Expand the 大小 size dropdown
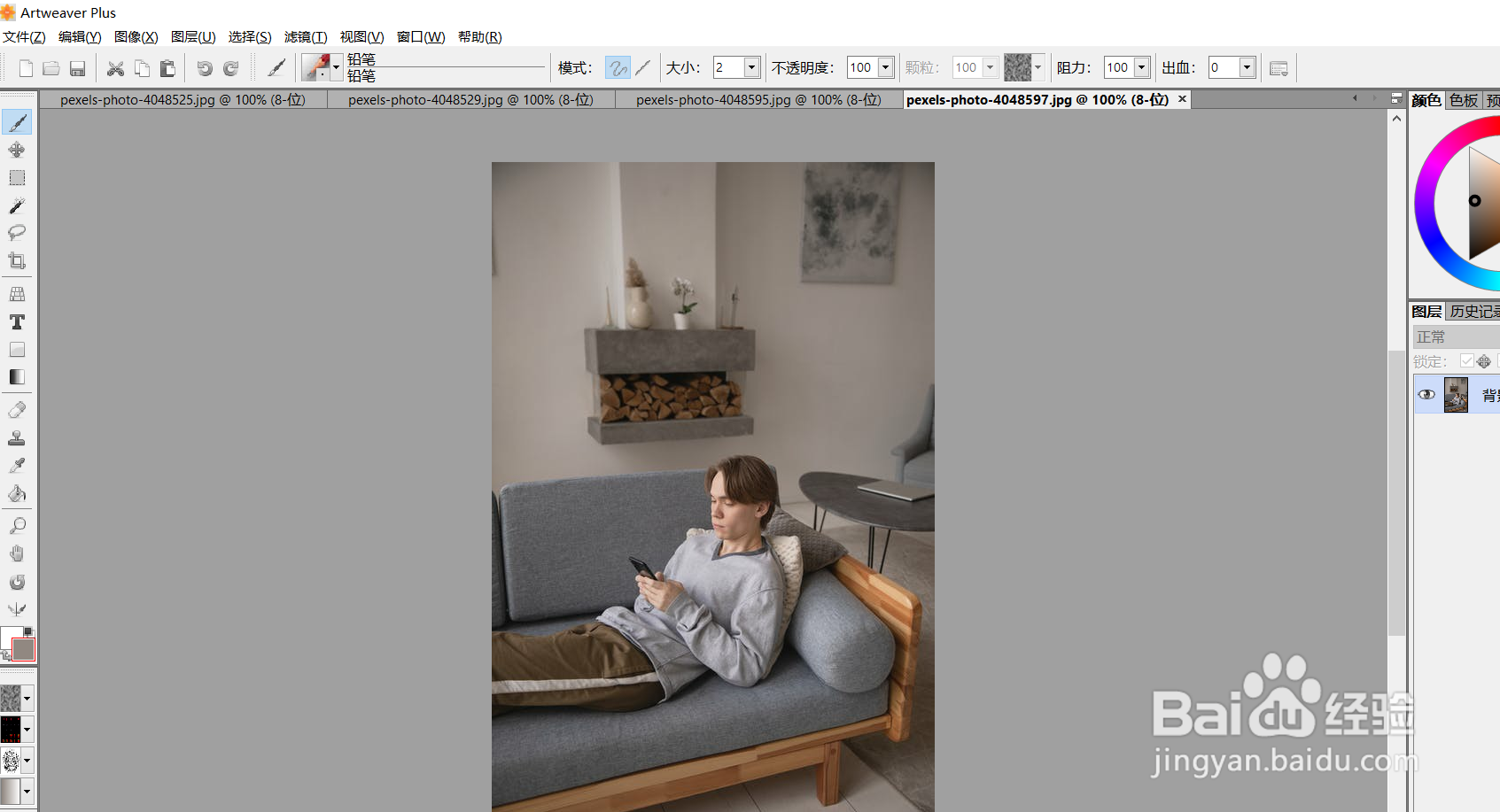The width and height of the screenshot is (1500, 812). (x=751, y=67)
